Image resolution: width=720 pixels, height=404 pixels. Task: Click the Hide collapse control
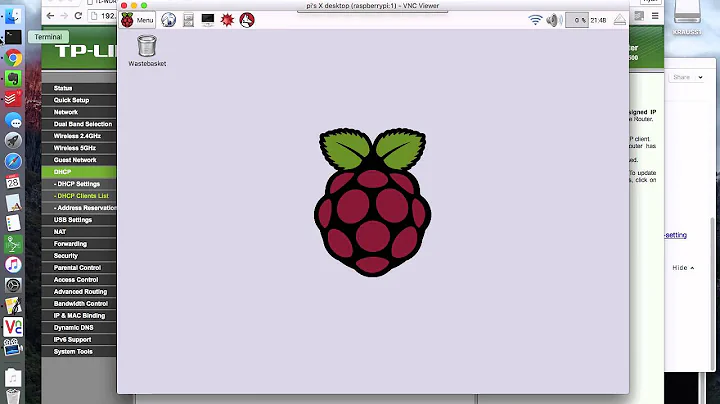[x=683, y=268]
